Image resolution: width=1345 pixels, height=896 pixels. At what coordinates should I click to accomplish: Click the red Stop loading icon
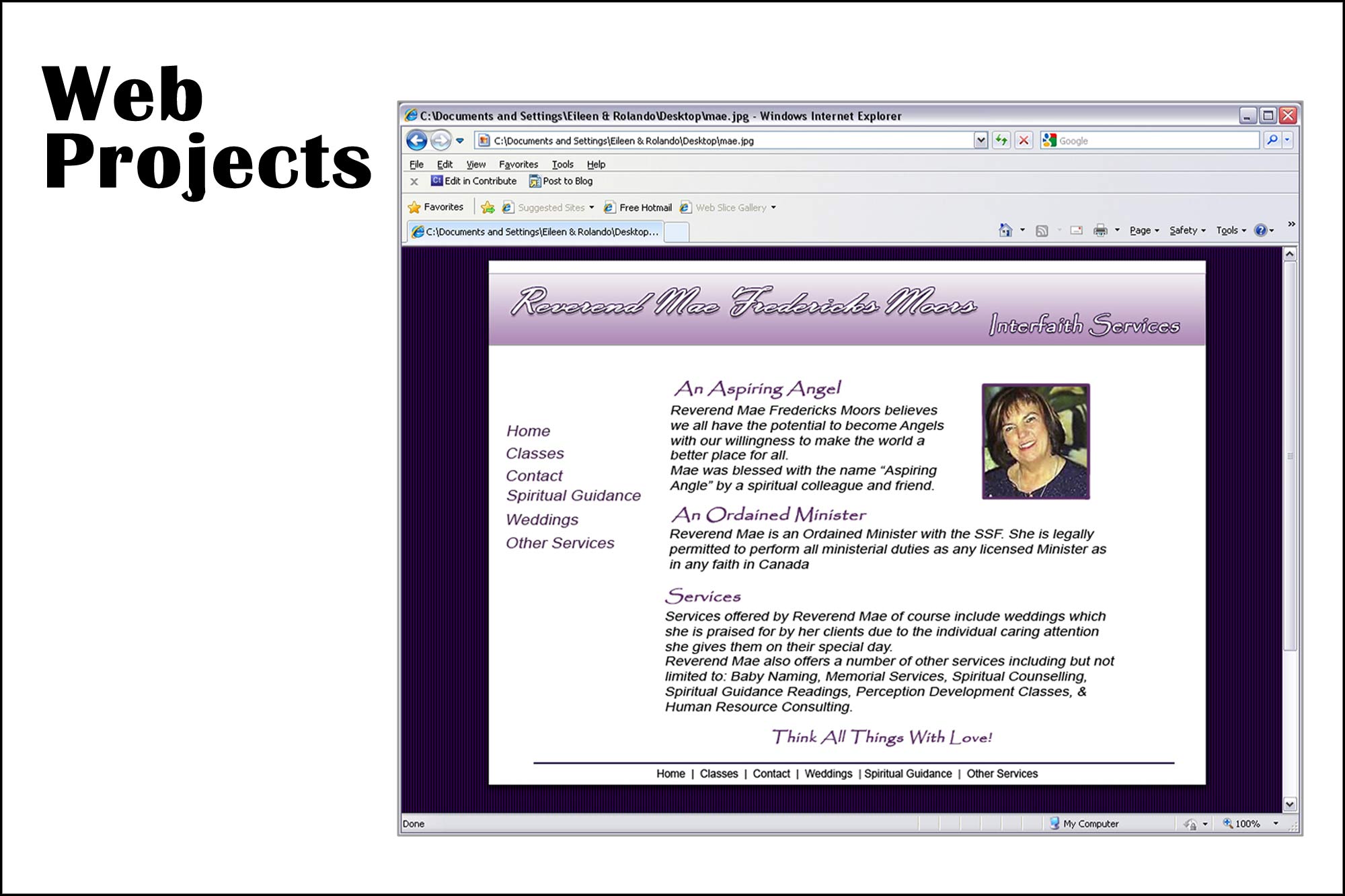click(1024, 140)
